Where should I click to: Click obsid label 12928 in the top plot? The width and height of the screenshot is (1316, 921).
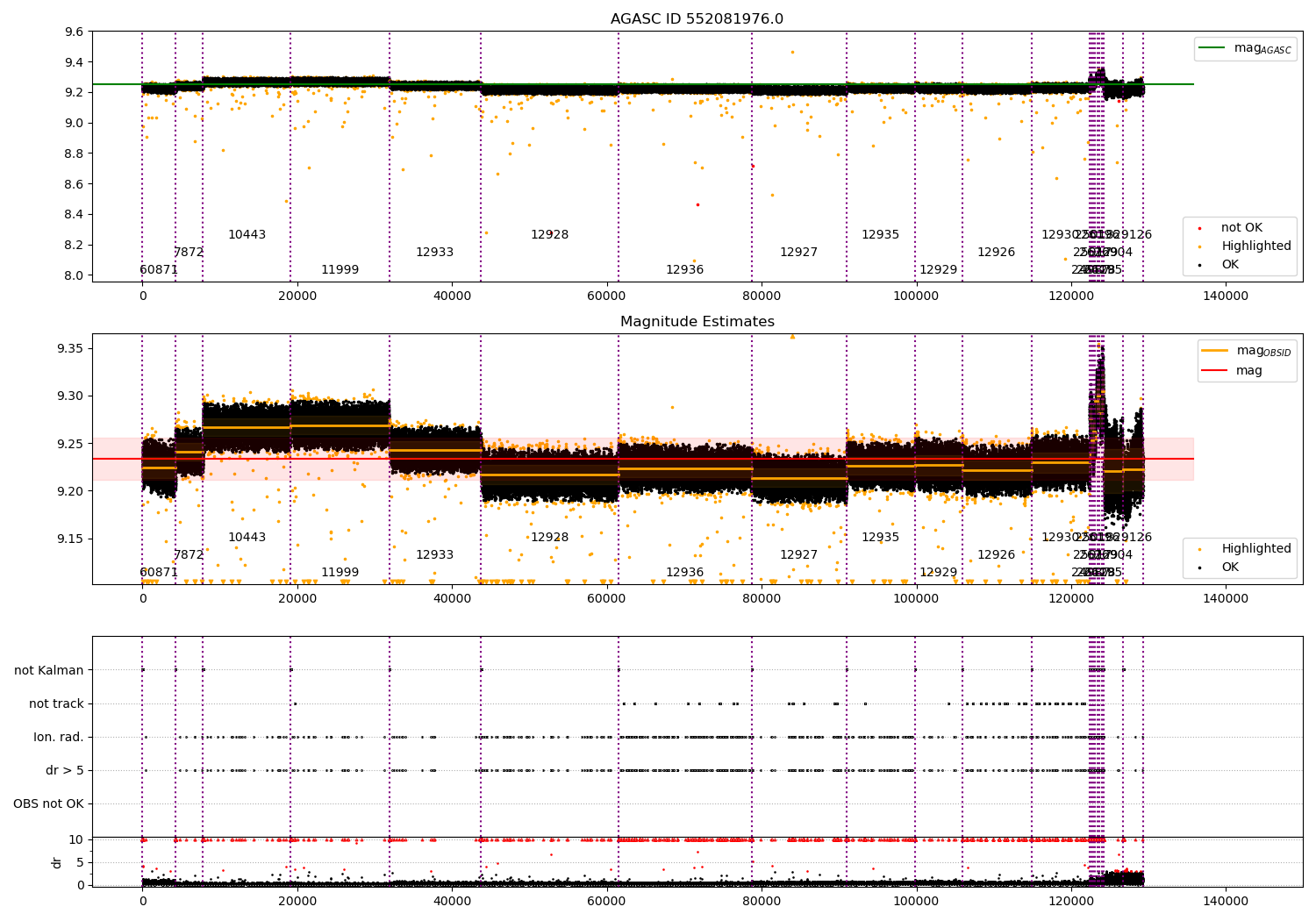coord(549,235)
